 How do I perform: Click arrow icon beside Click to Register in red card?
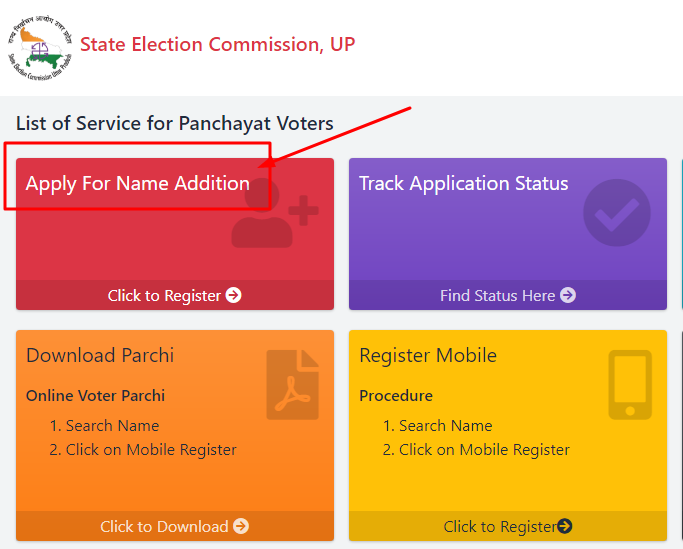click(x=233, y=295)
